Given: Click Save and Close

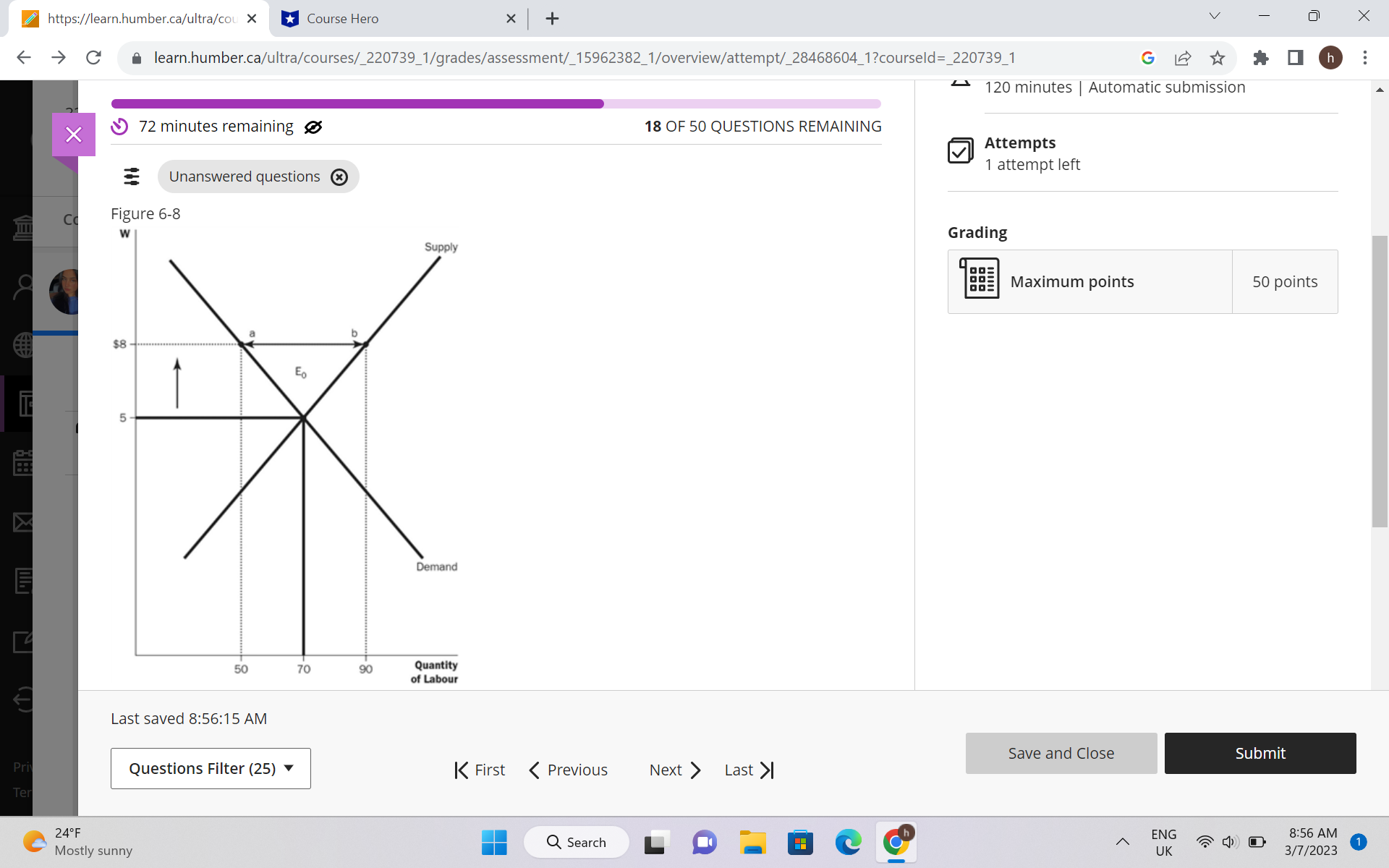Looking at the screenshot, I should click(1060, 753).
